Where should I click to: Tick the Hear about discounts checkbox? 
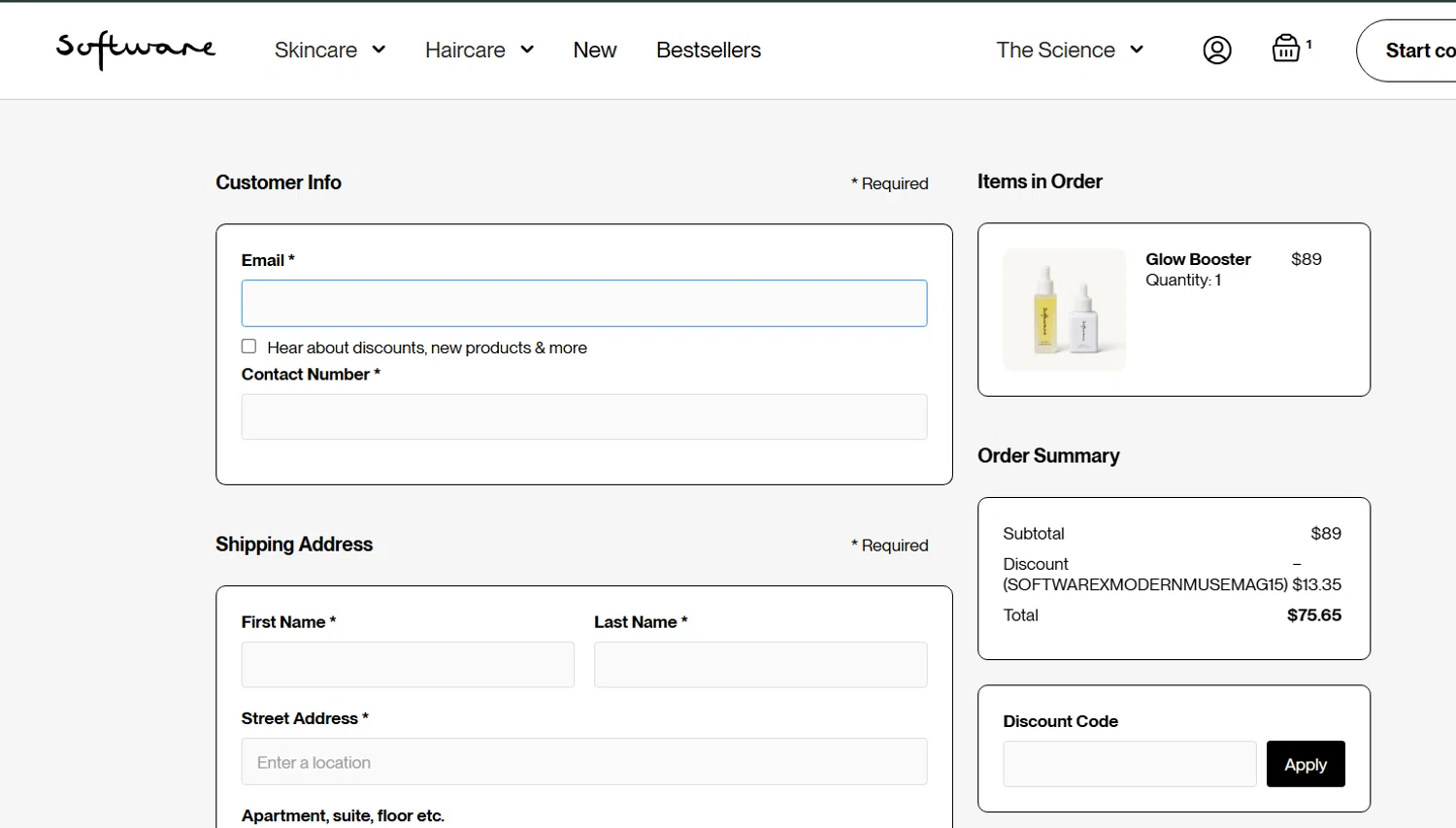pos(248,347)
